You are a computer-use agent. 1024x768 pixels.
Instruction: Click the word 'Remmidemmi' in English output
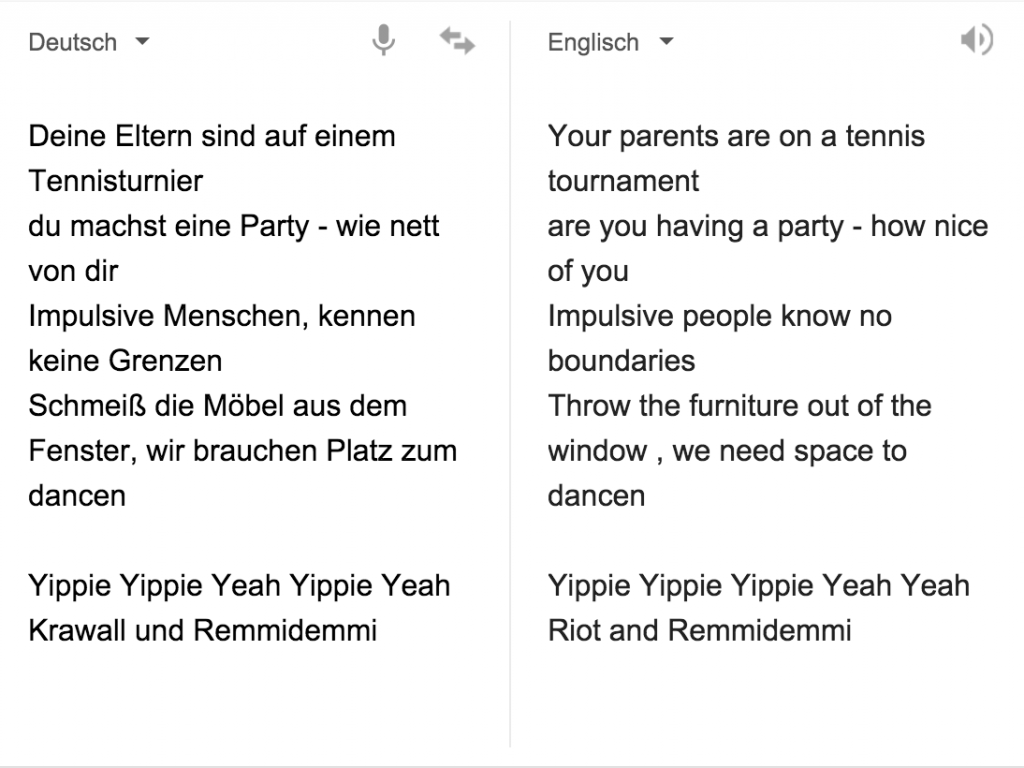click(760, 630)
